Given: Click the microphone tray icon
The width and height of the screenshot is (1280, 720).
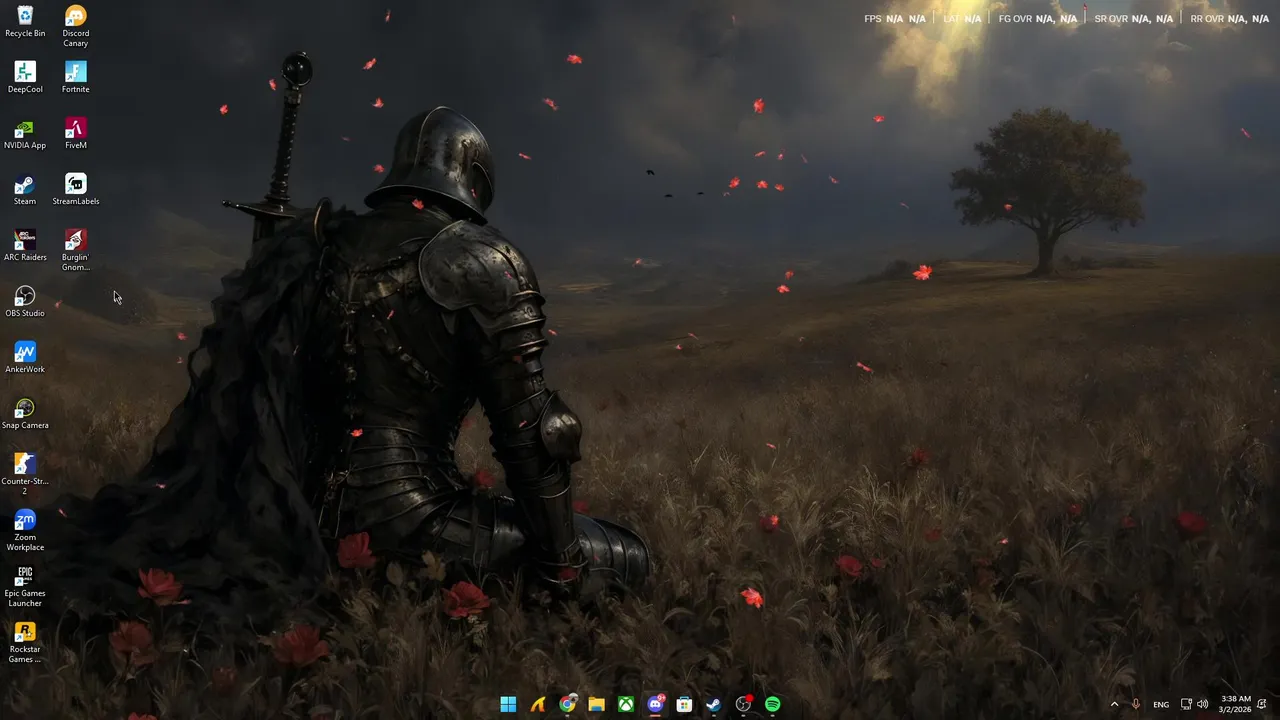Looking at the screenshot, I should (x=1135, y=704).
